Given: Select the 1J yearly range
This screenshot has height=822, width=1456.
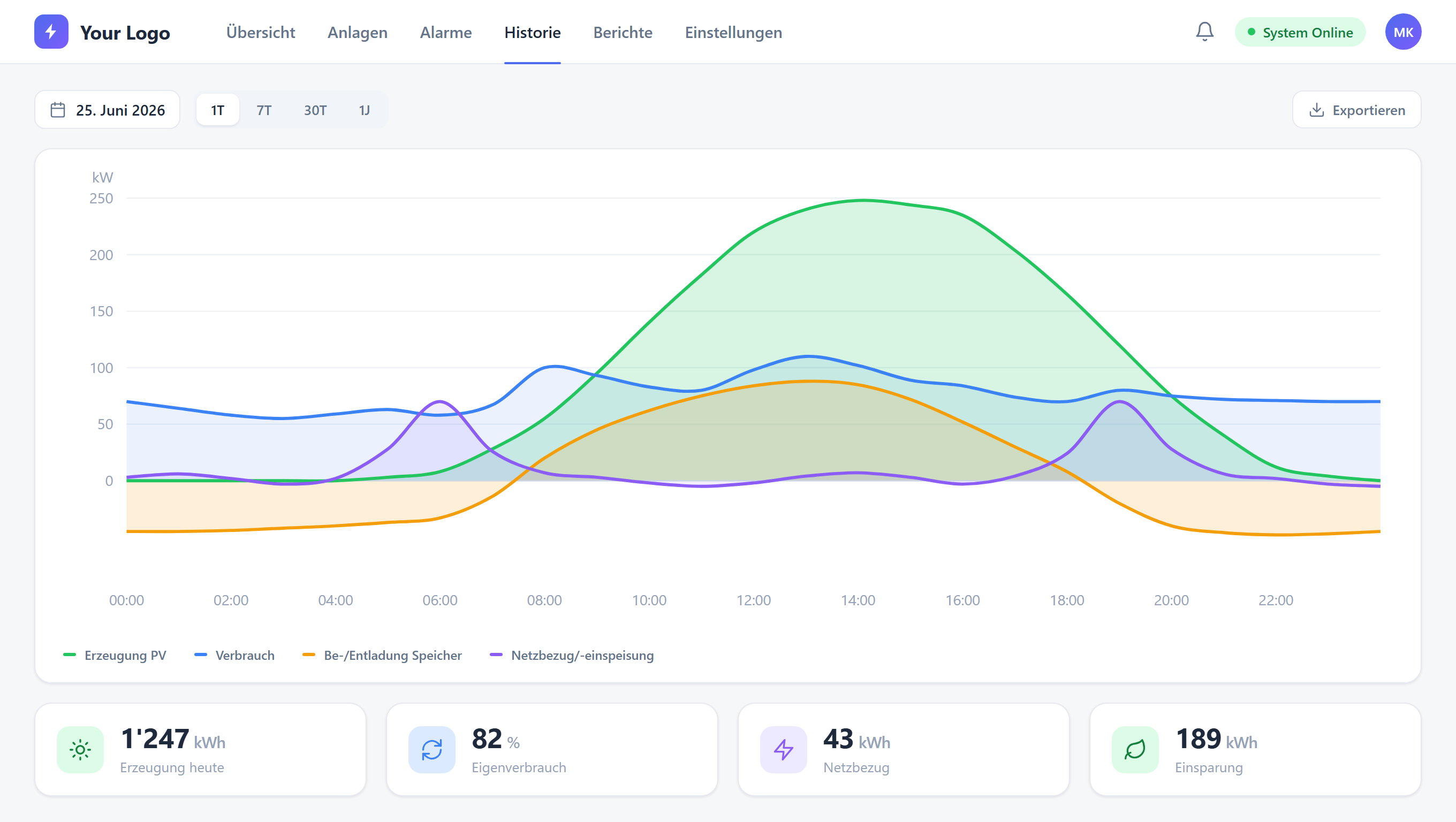Looking at the screenshot, I should point(365,110).
